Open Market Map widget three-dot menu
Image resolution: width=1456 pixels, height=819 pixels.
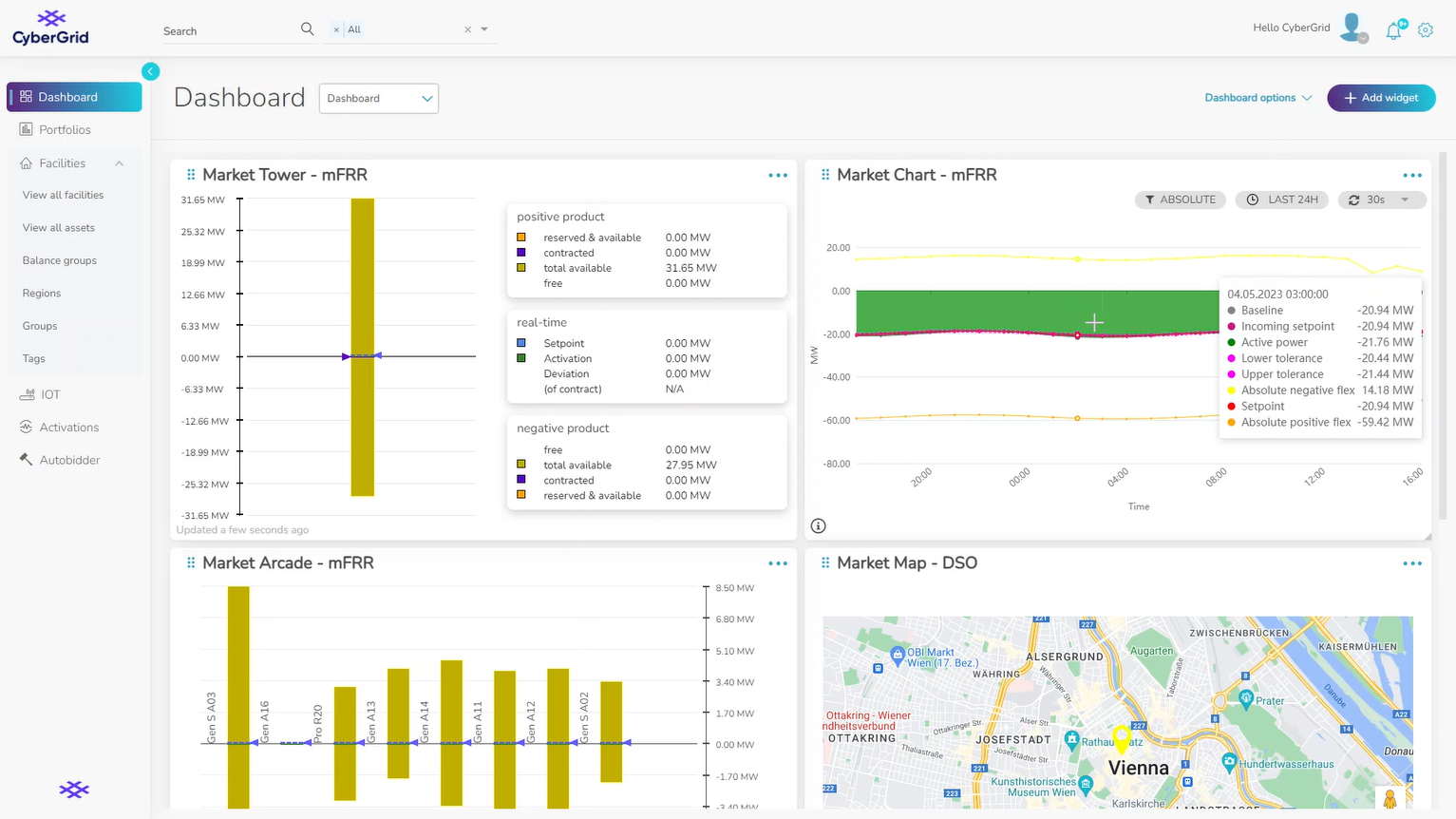point(1412,563)
